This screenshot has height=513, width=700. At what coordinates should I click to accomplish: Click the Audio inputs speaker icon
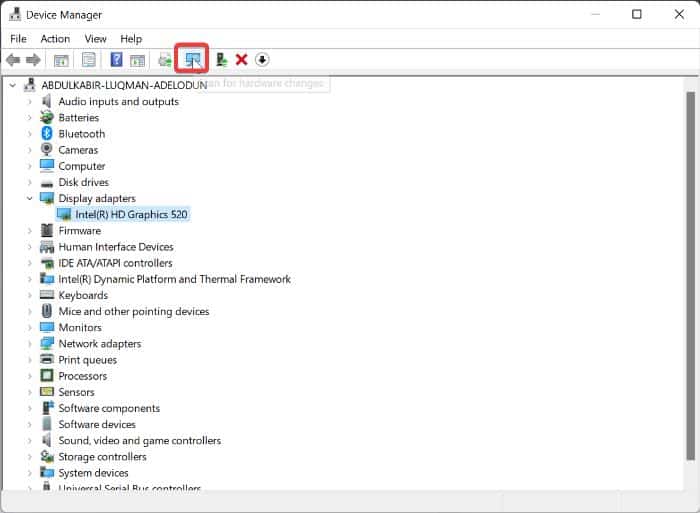click(x=46, y=101)
